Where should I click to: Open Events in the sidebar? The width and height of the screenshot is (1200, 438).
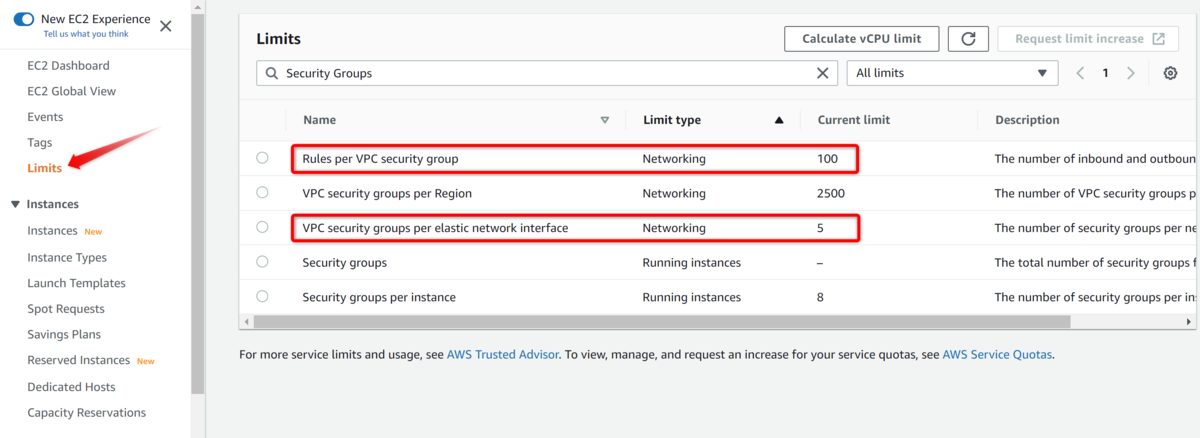pyautogui.click(x=45, y=117)
